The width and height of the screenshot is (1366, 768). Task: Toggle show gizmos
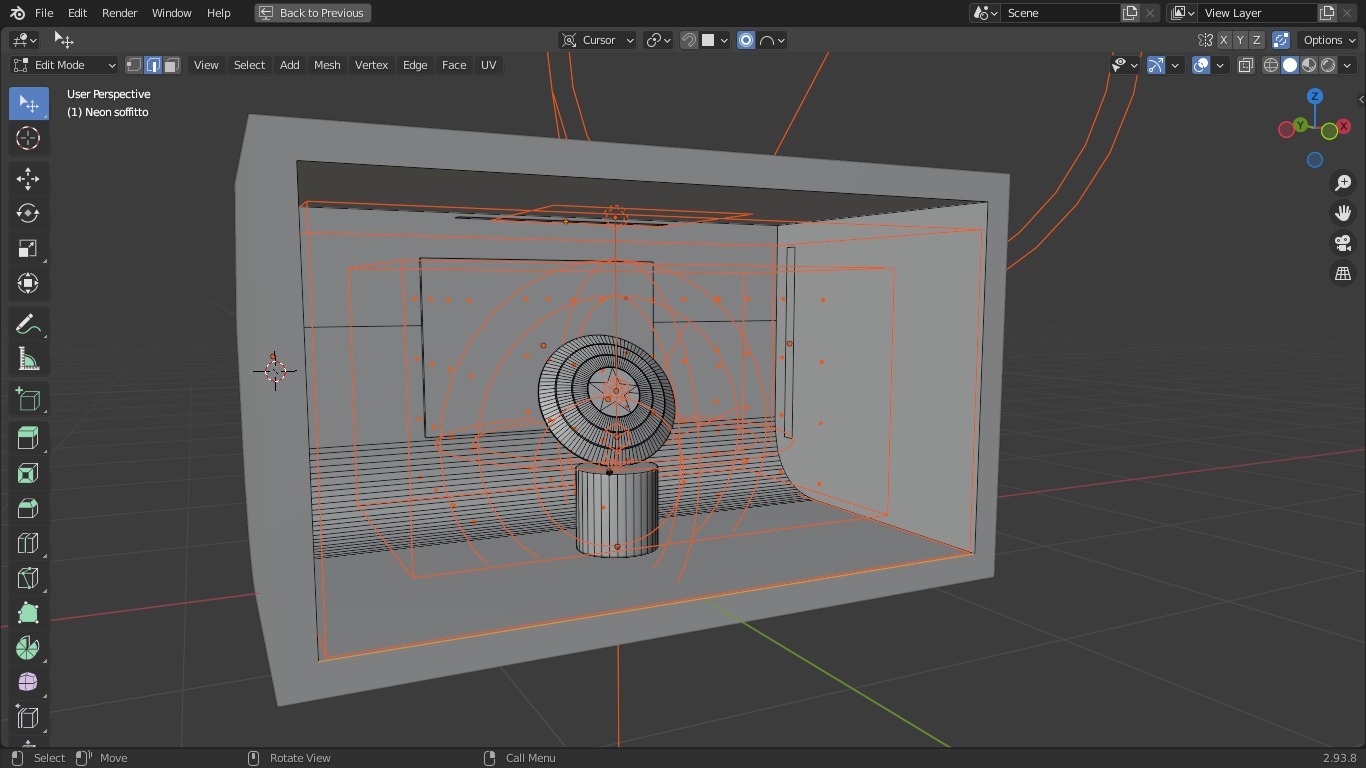click(x=1156, y=65)
